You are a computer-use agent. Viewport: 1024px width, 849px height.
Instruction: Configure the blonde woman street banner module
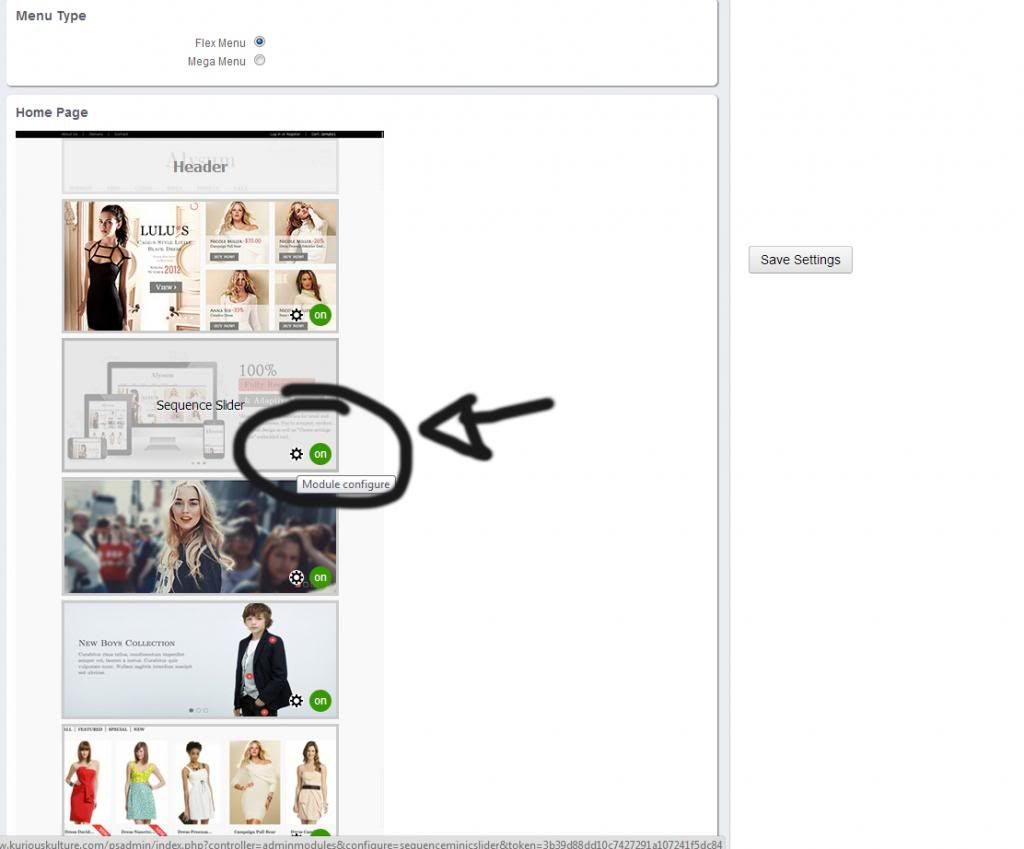click(x=296, y=577)
